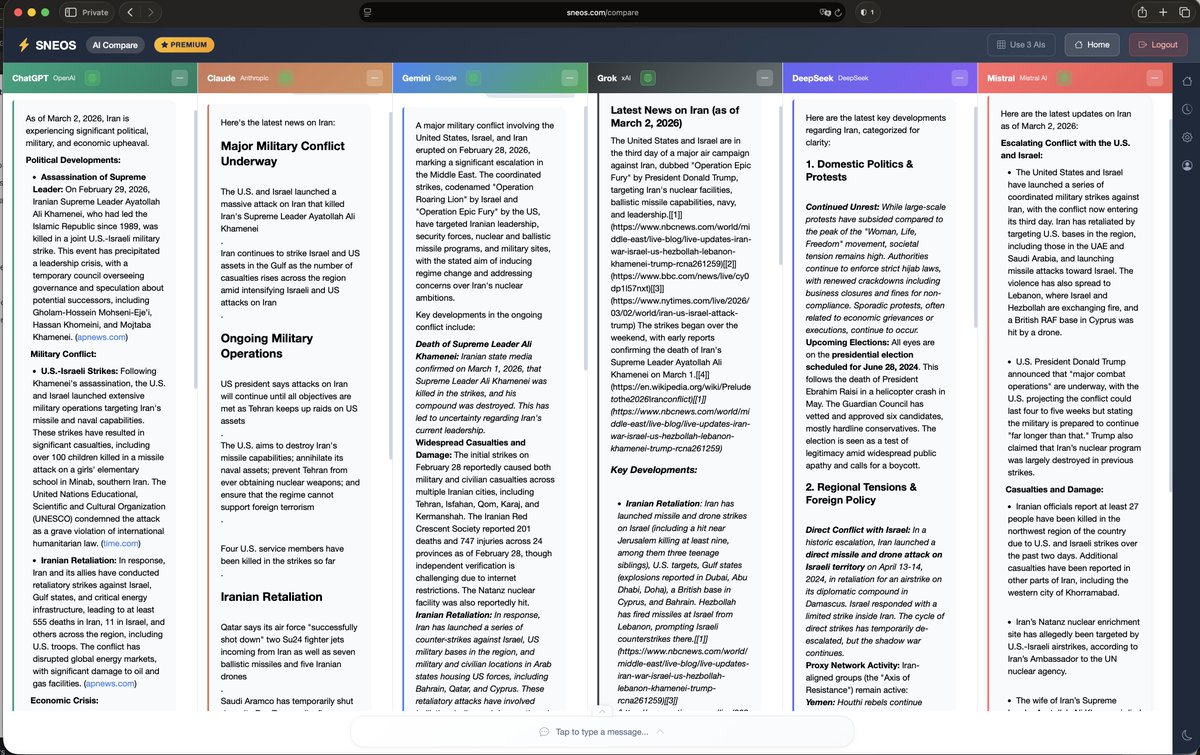Click the DeepSeek column header title
The image size is (1200, 755).
click(812, 77)
